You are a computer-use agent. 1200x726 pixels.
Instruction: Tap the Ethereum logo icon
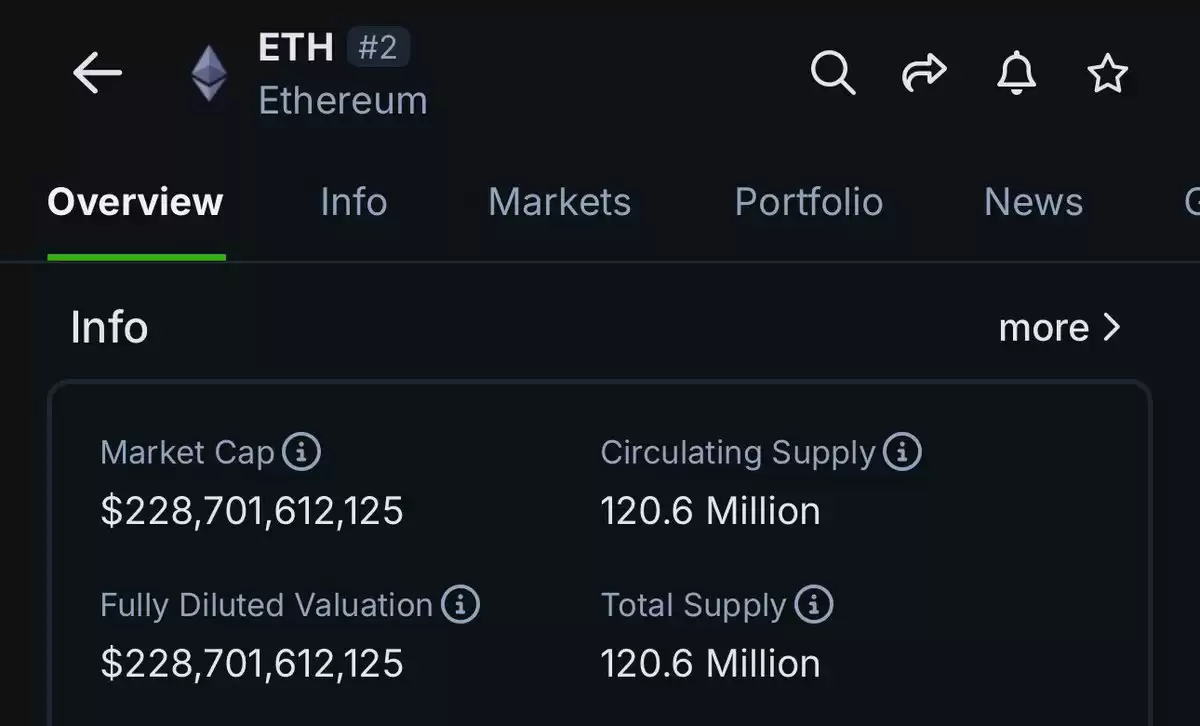(x=209, y=74)
